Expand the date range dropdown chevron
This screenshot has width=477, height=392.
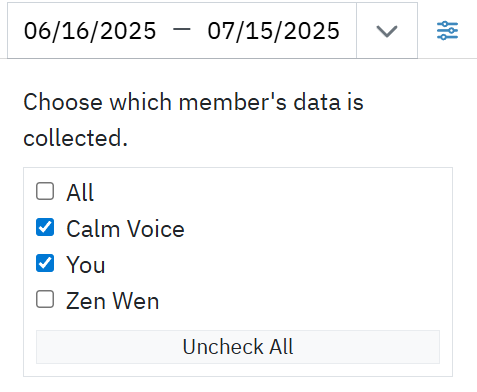click(x=387, y=31)
